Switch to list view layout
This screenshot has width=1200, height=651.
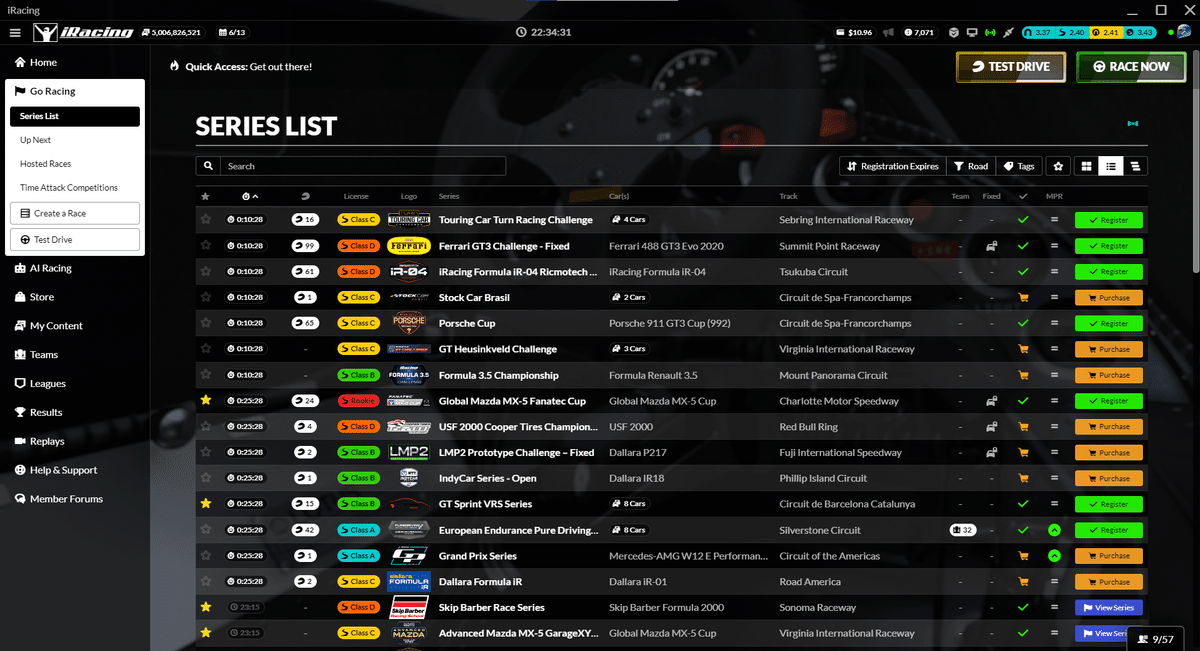(x=1110, y=166)
